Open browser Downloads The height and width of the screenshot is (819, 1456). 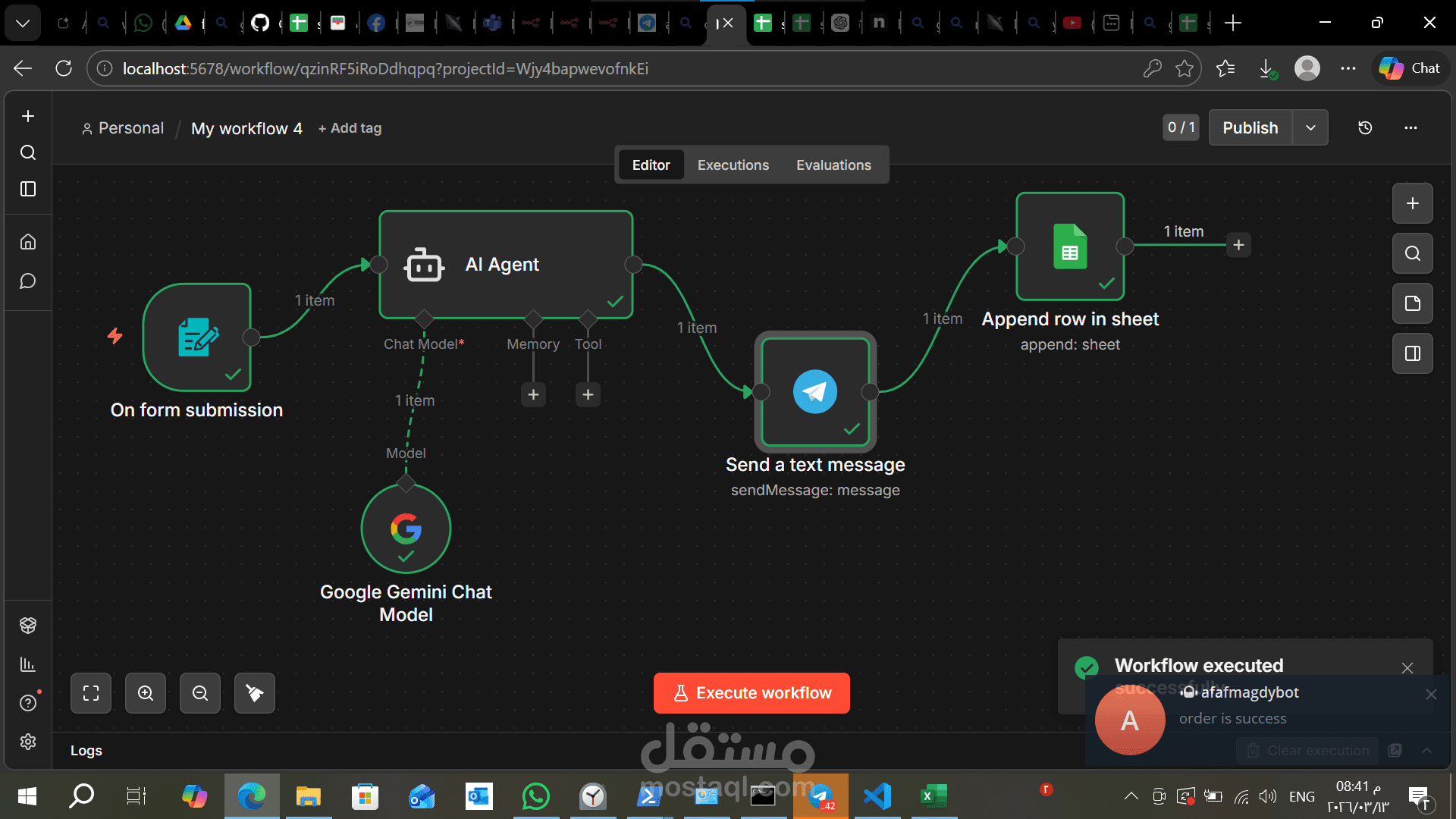click(x=1266, y=68)
